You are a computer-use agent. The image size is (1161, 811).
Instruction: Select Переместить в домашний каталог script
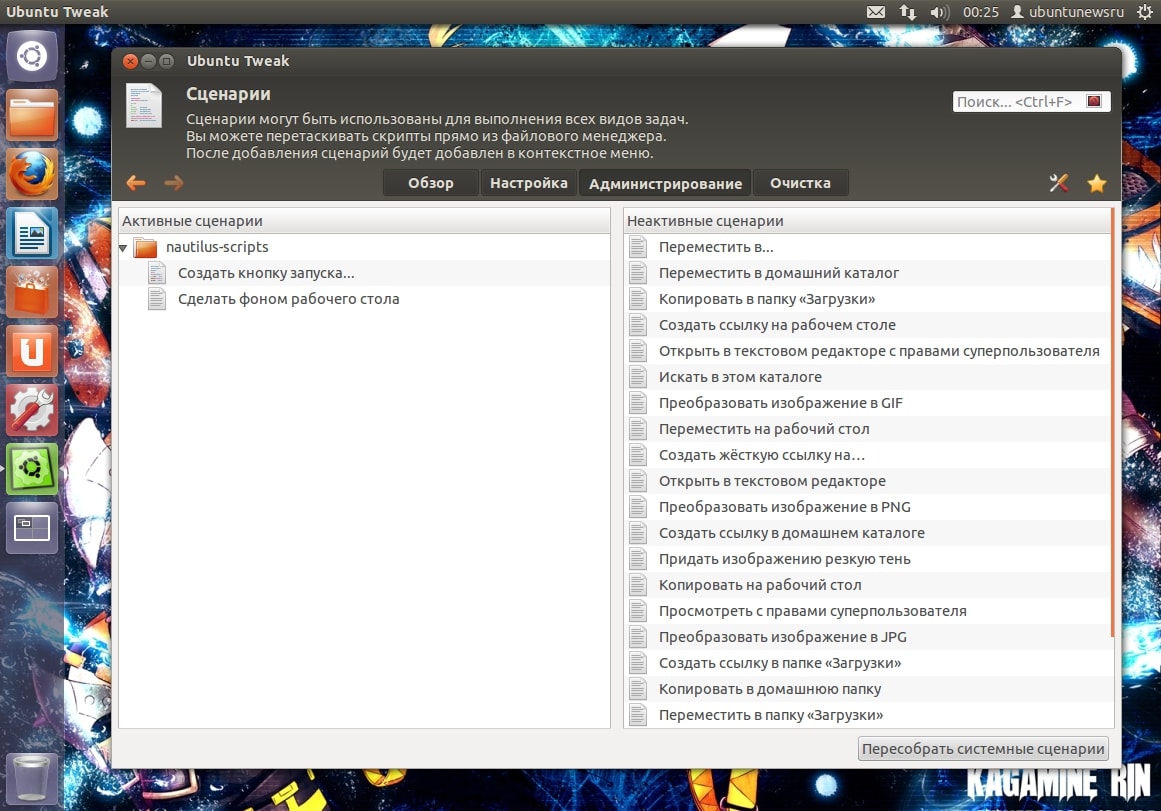867,273
